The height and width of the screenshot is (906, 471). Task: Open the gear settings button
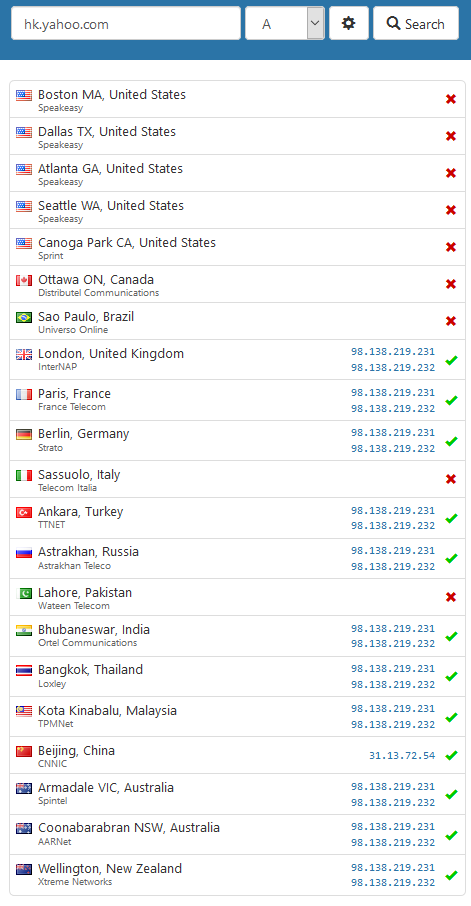(348, 23)
